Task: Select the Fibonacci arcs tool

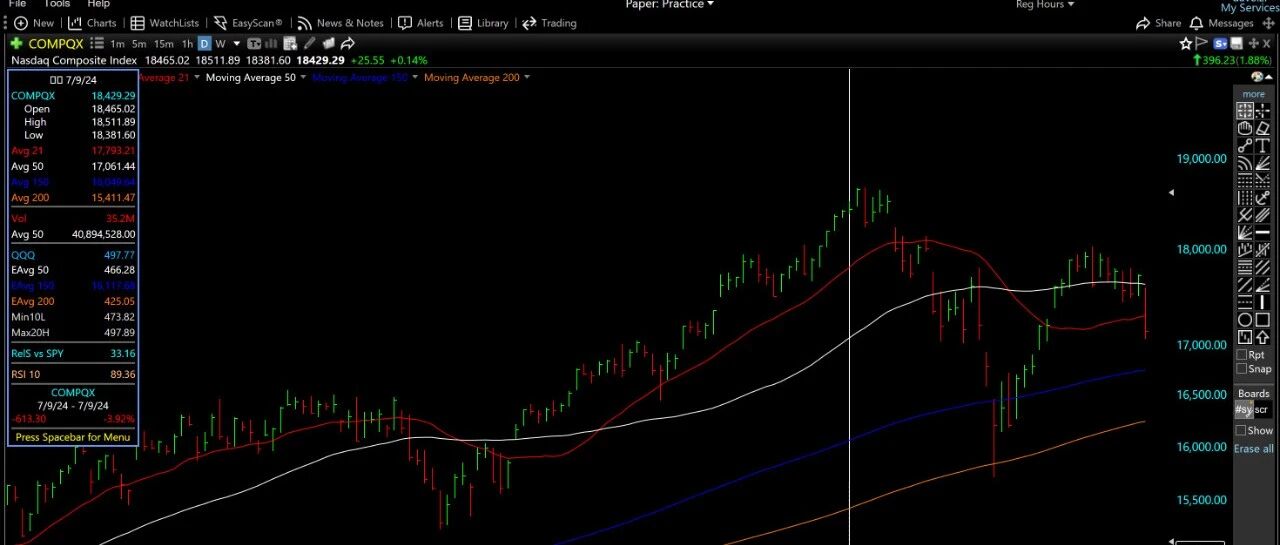Action: (x=1245, y=163)
